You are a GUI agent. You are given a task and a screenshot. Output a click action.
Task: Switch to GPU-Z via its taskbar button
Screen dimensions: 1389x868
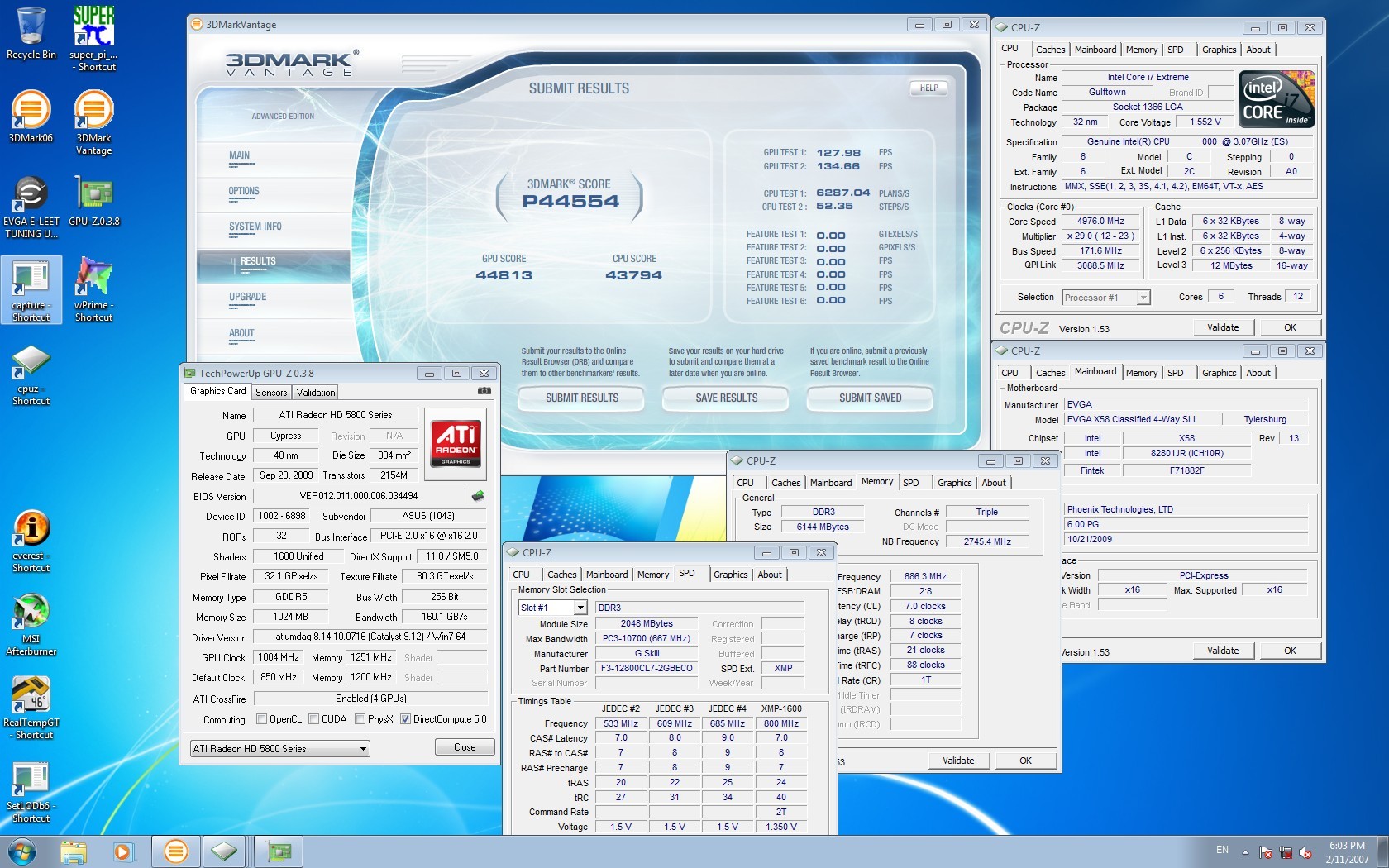pos(279,851)
